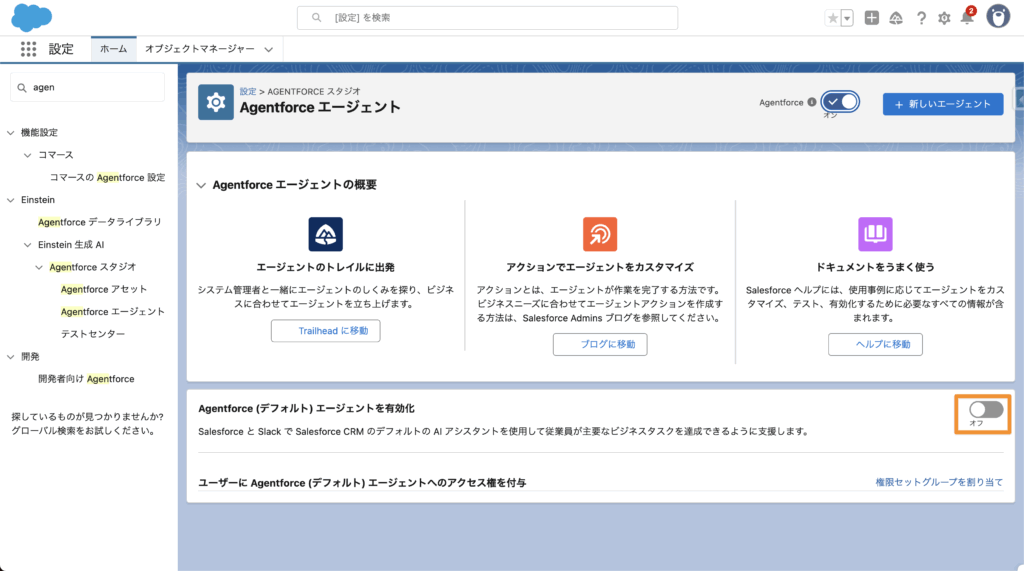1024x571 pixels.
Task: Click the magnifier icon in global search
Action: 316,18
